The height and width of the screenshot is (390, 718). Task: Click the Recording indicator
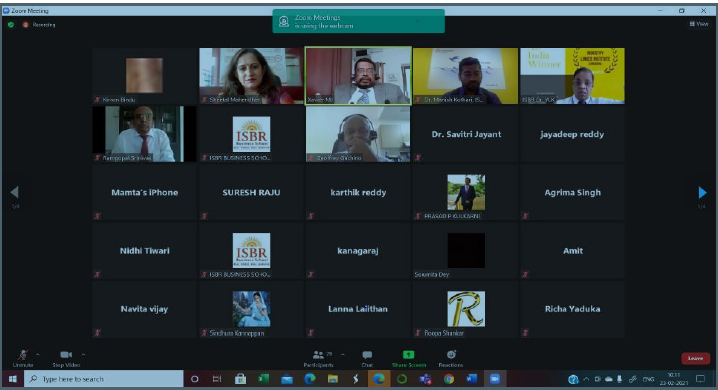pos(39,25)
